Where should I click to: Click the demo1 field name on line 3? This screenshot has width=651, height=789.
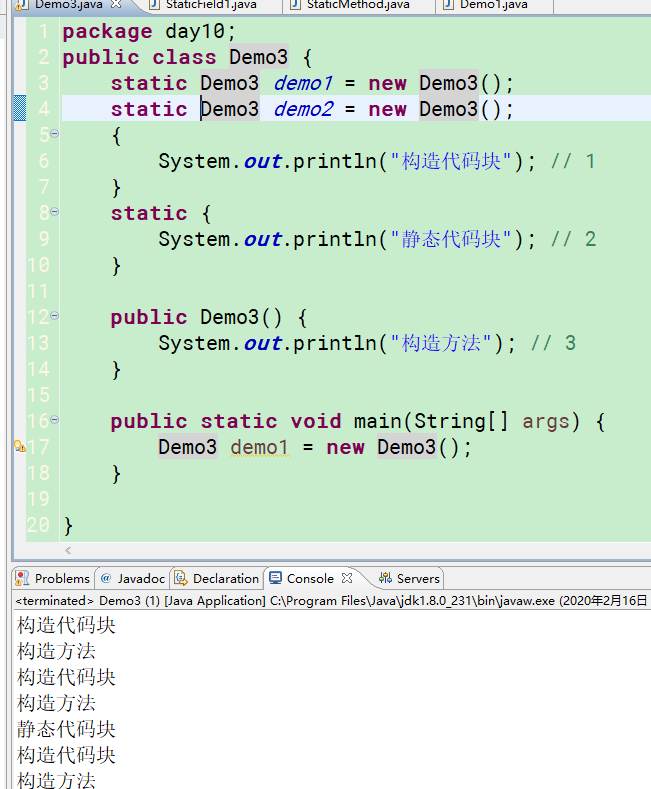point(303,83)
